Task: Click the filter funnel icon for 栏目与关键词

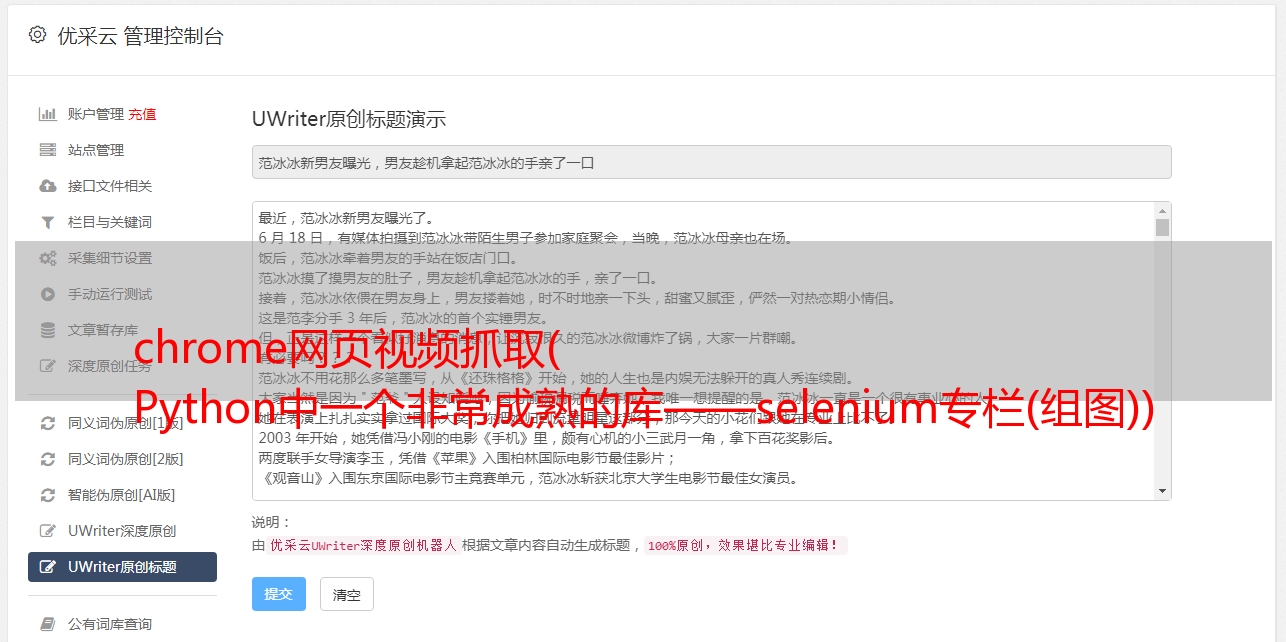Action: coord(47,222)
